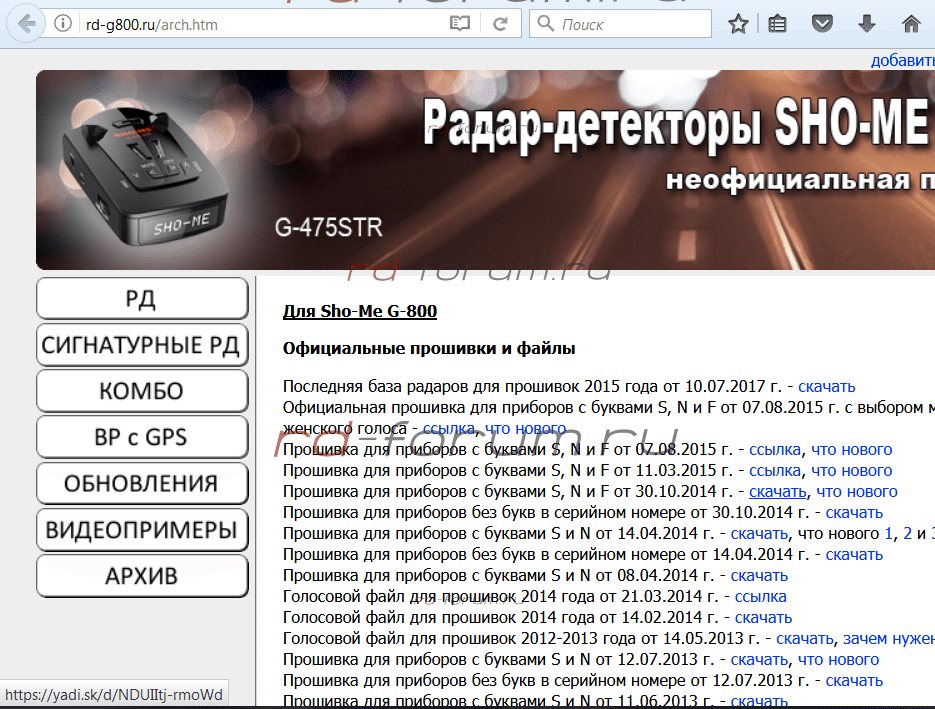The image size is (935, 709).
Task: Download the 11.06.2013 firmware
Action: click(759, 701)
